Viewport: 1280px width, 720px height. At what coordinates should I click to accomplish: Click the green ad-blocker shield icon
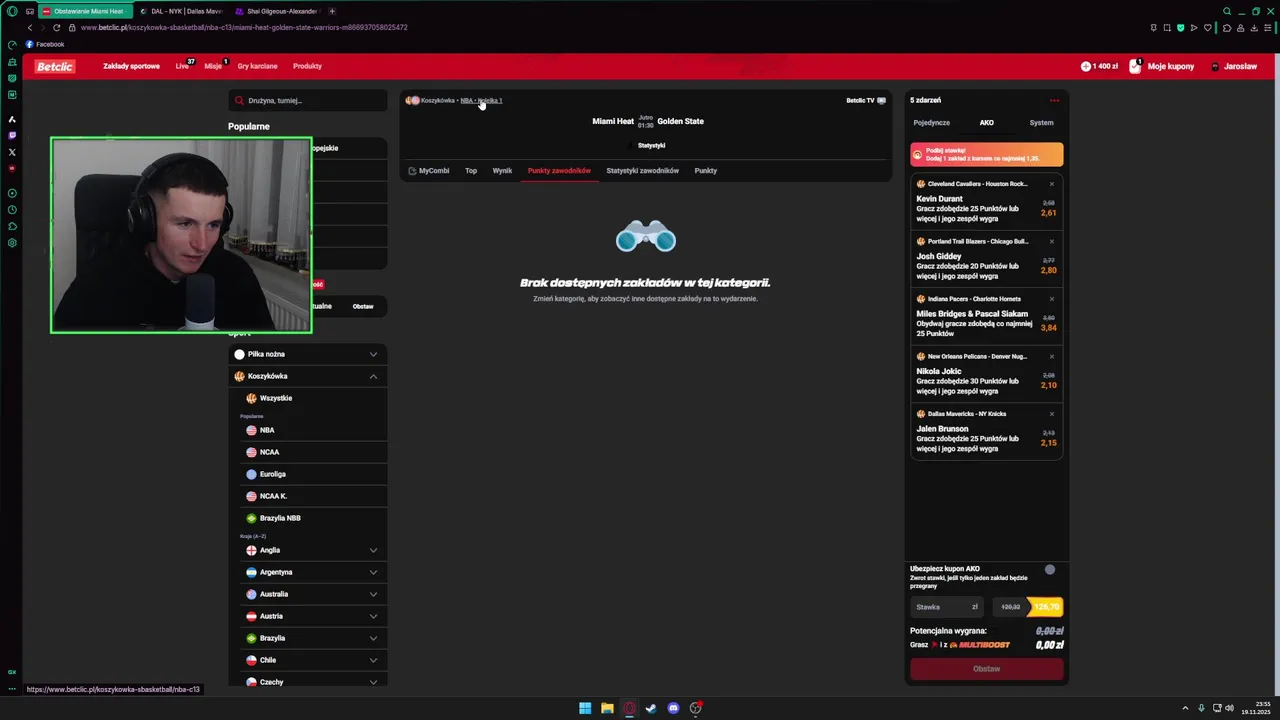click(1180, 27)
